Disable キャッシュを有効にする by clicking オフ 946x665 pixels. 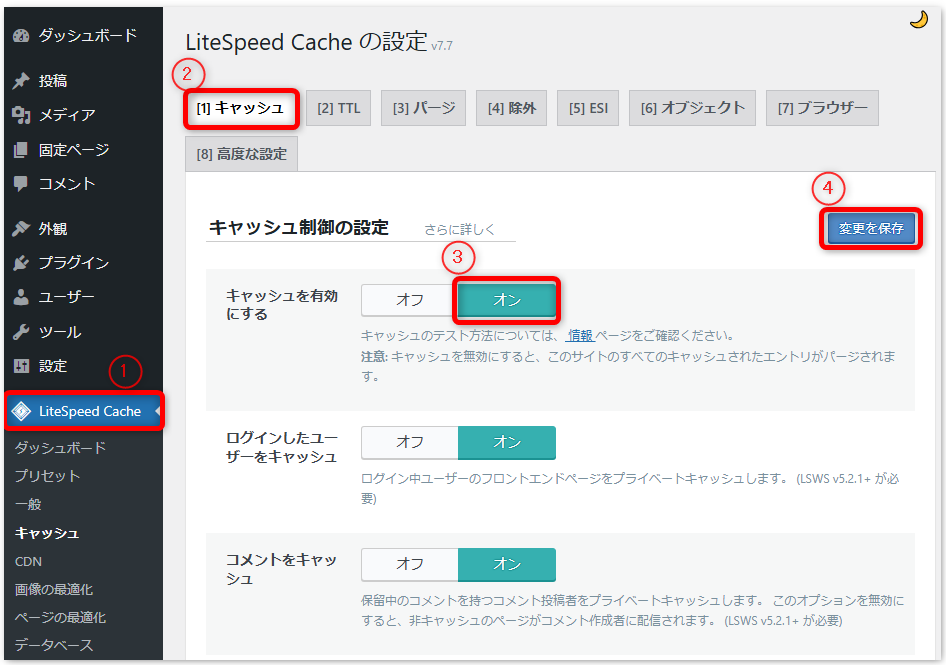408,300
